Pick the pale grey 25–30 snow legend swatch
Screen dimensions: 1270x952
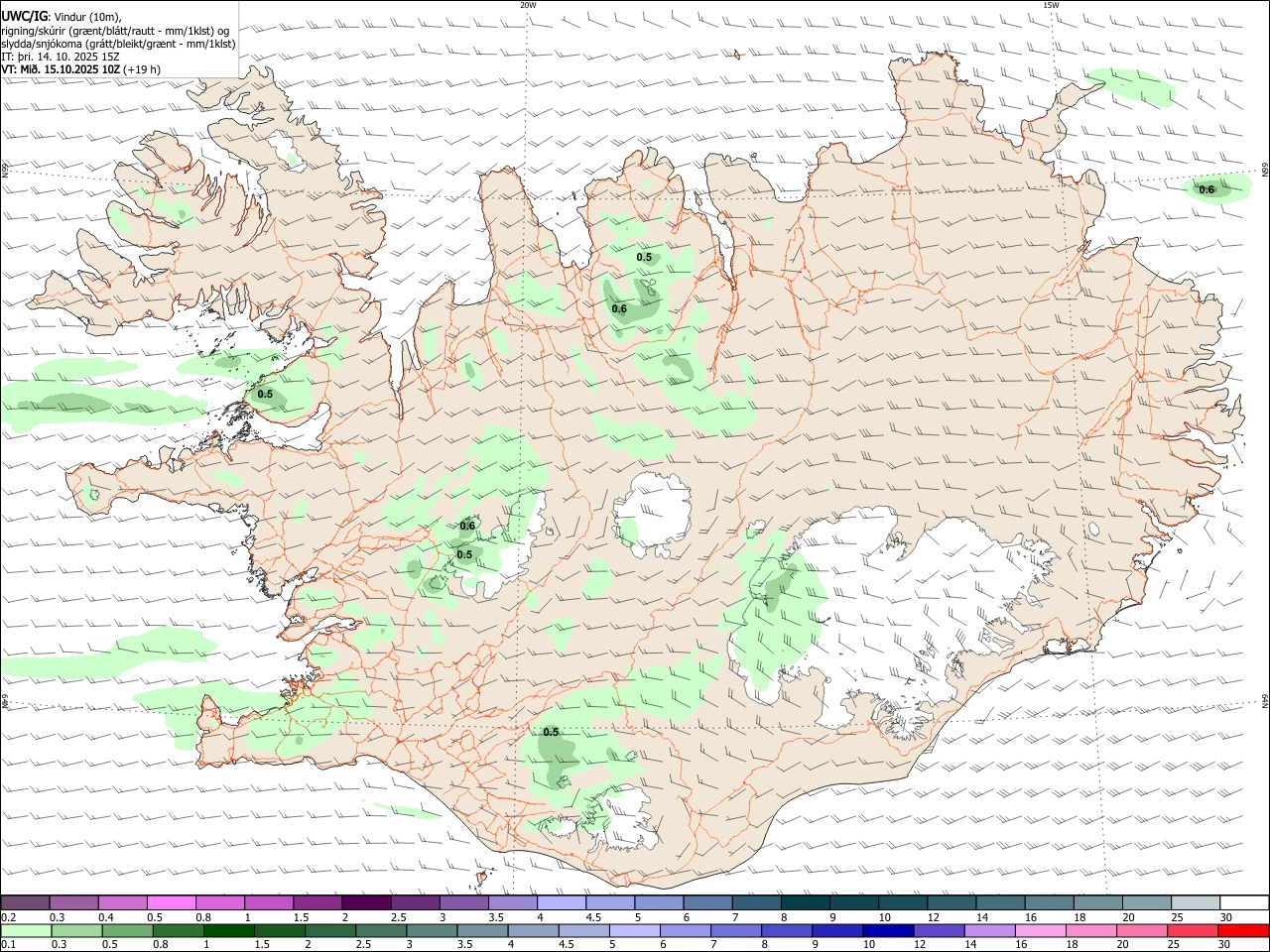coord(1195,902)
